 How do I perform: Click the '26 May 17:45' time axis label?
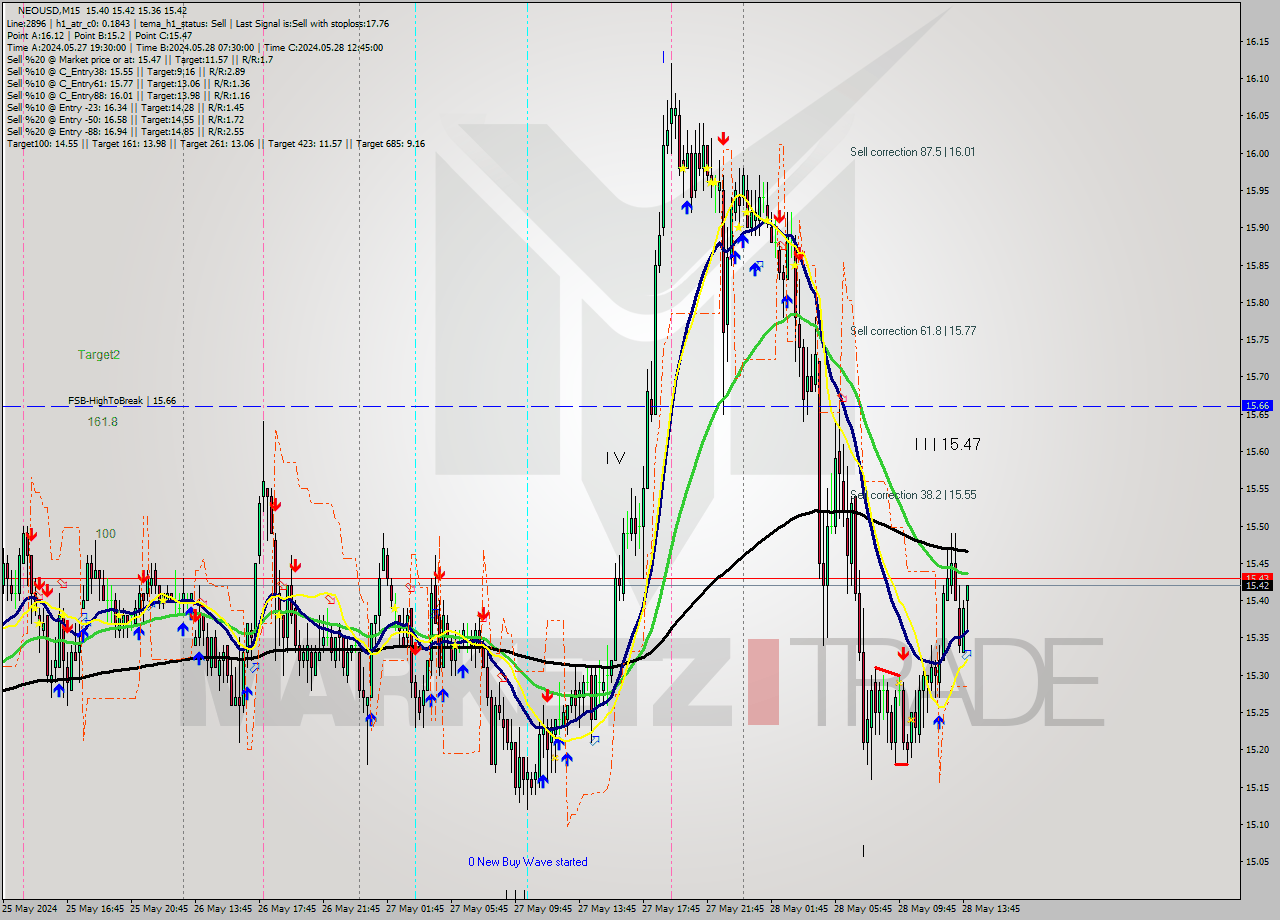(288, 909)
